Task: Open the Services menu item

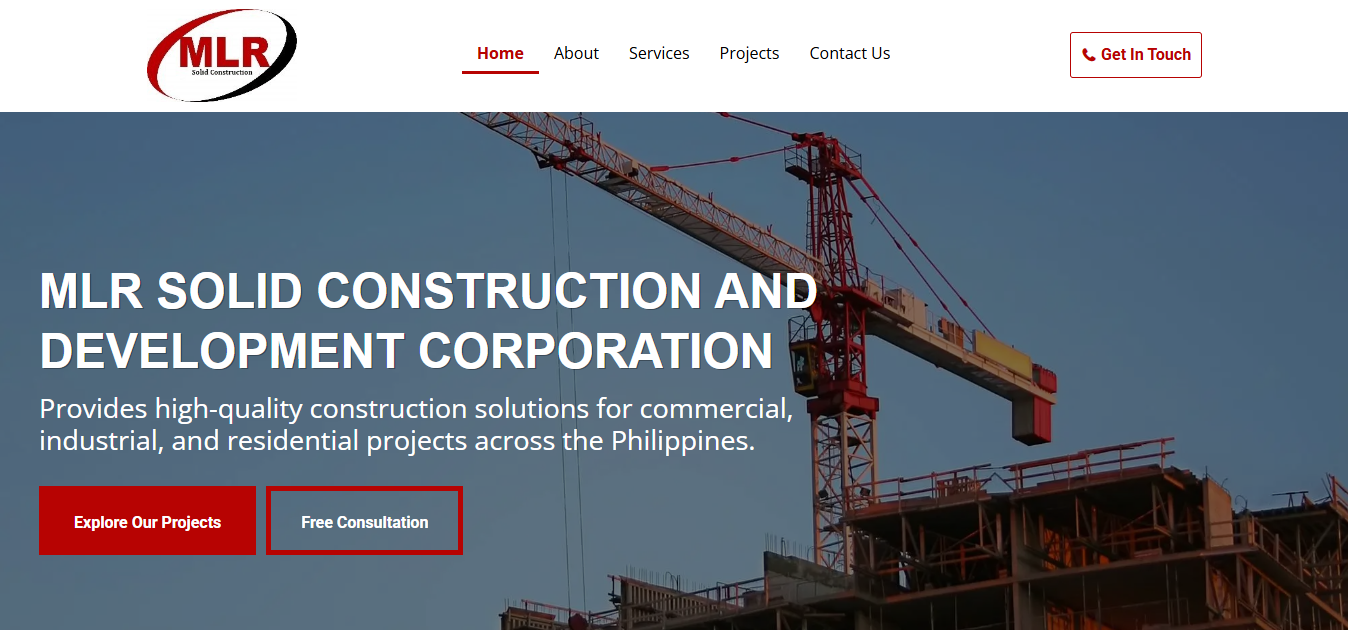Action: click(659, 53)
